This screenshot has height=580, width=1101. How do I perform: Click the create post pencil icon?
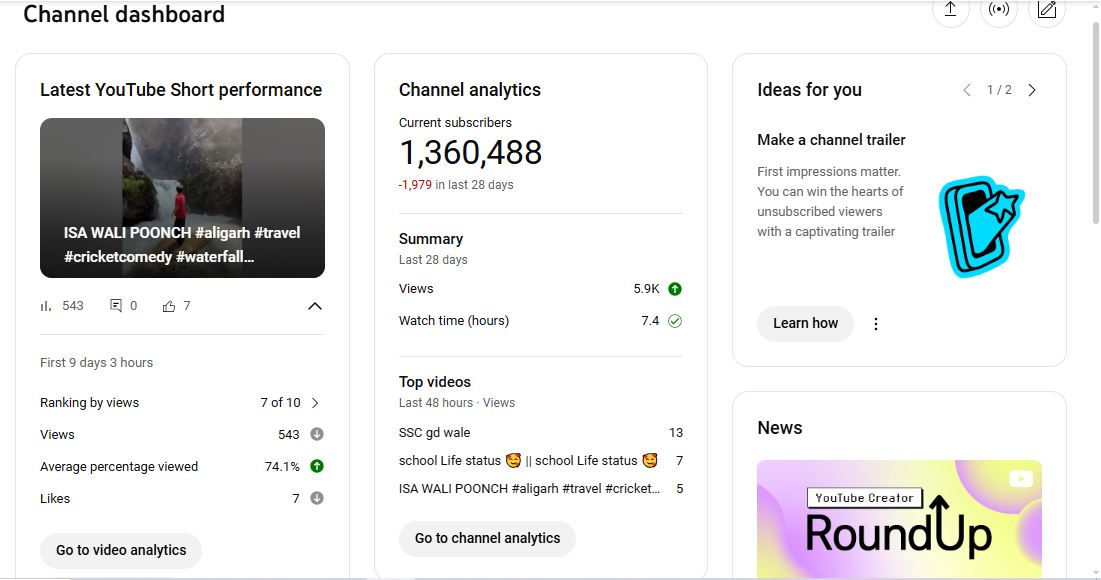[x=1046, y=9]
